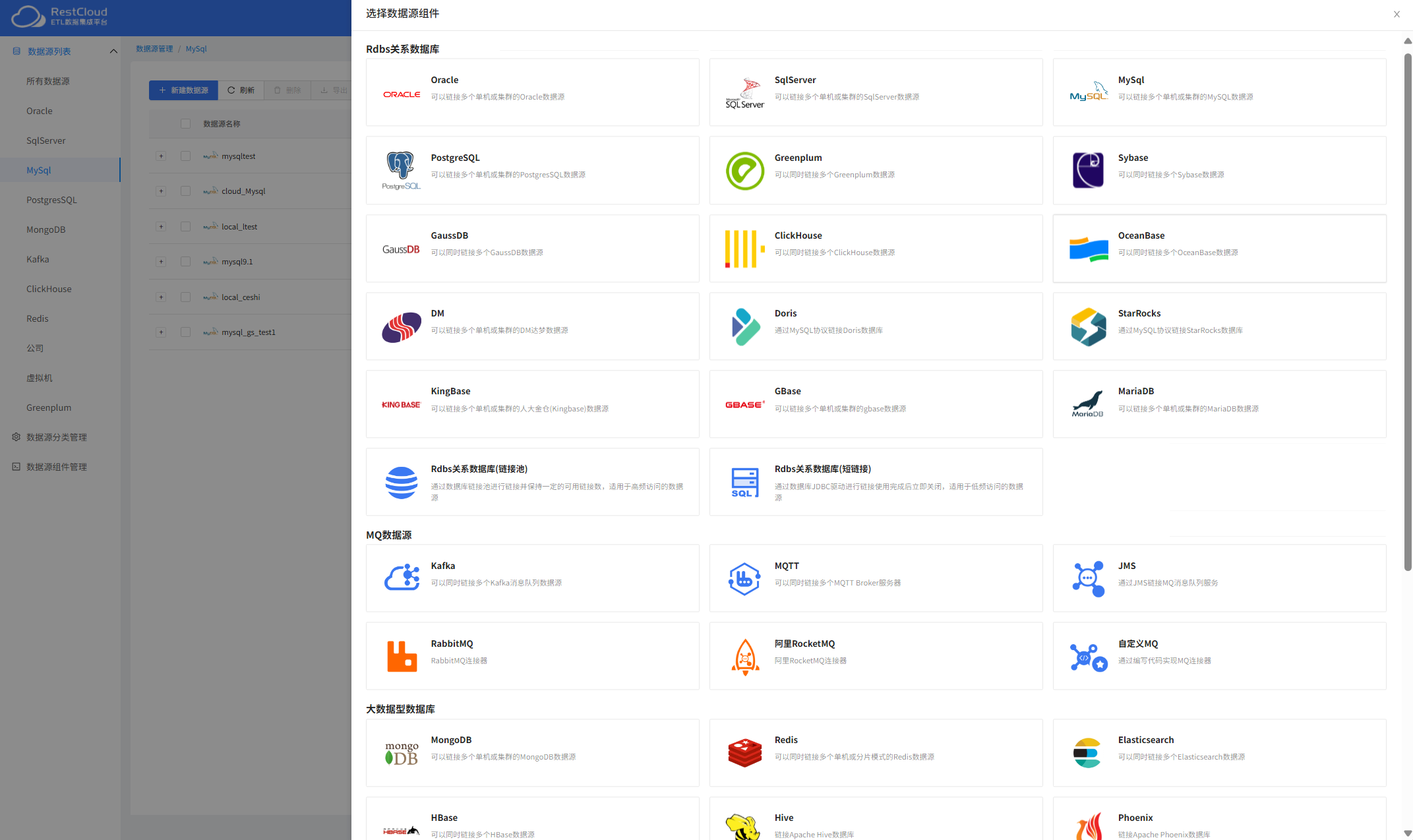This screenshot has height=840, width=1413.
Task: Click the 数据源管理 breadcrumb link
Action: coord(154,49)
